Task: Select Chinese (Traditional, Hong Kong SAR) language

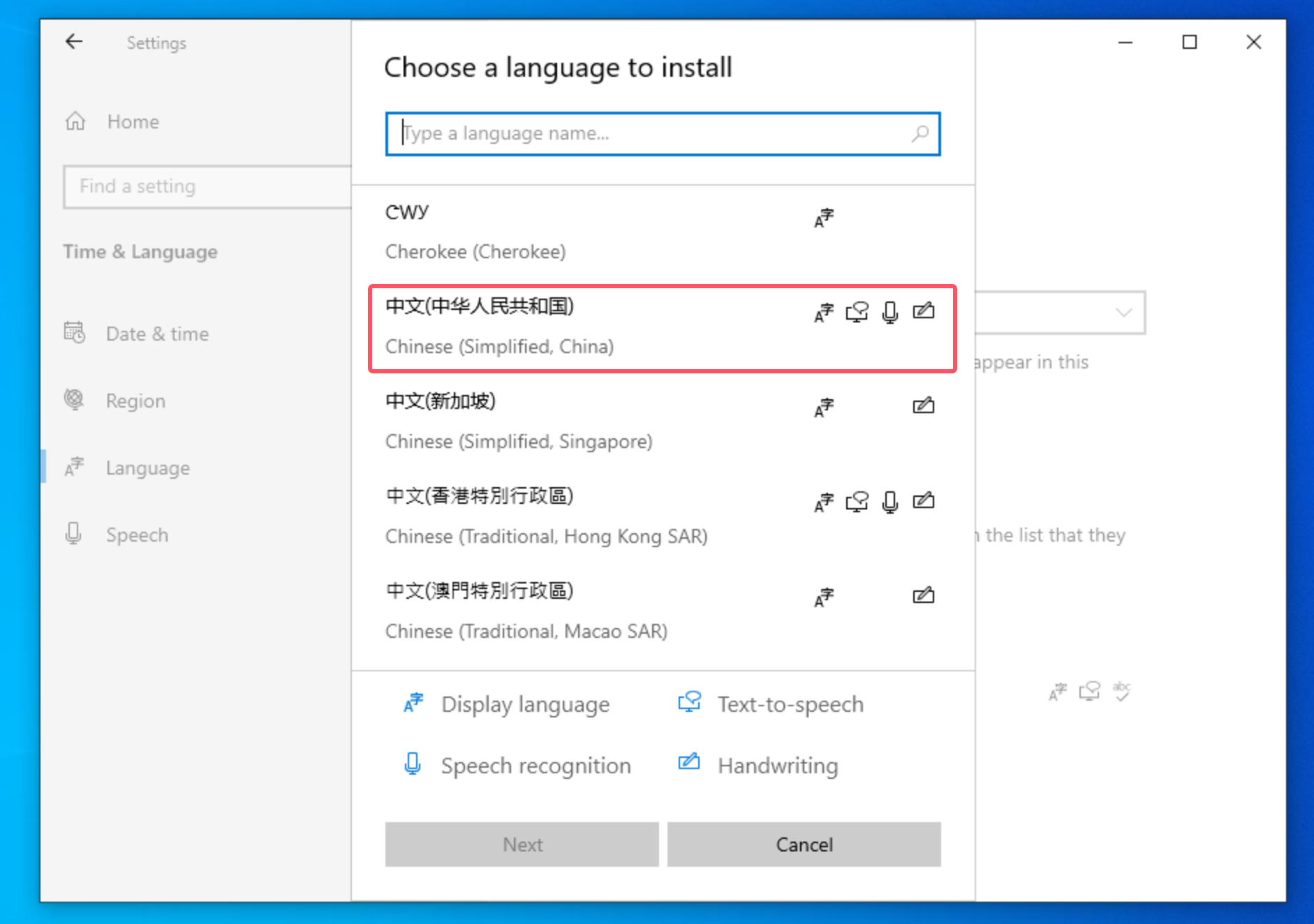Action: click(x=546, y=516)
